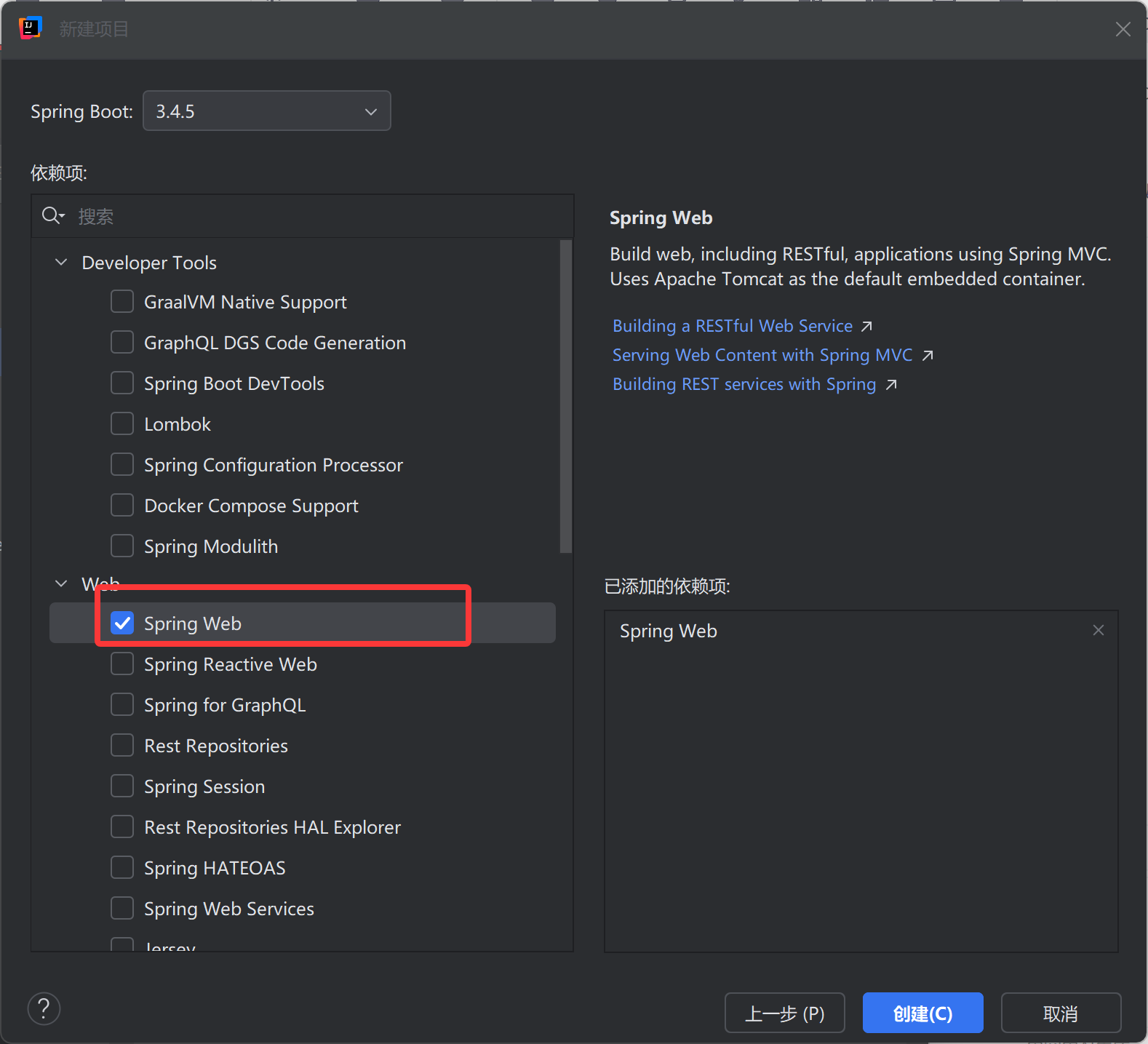Viewport: 1148px width, 1044px height.
Task: Remove Spring Web from added dependencies
Action: coord(1099,630)
